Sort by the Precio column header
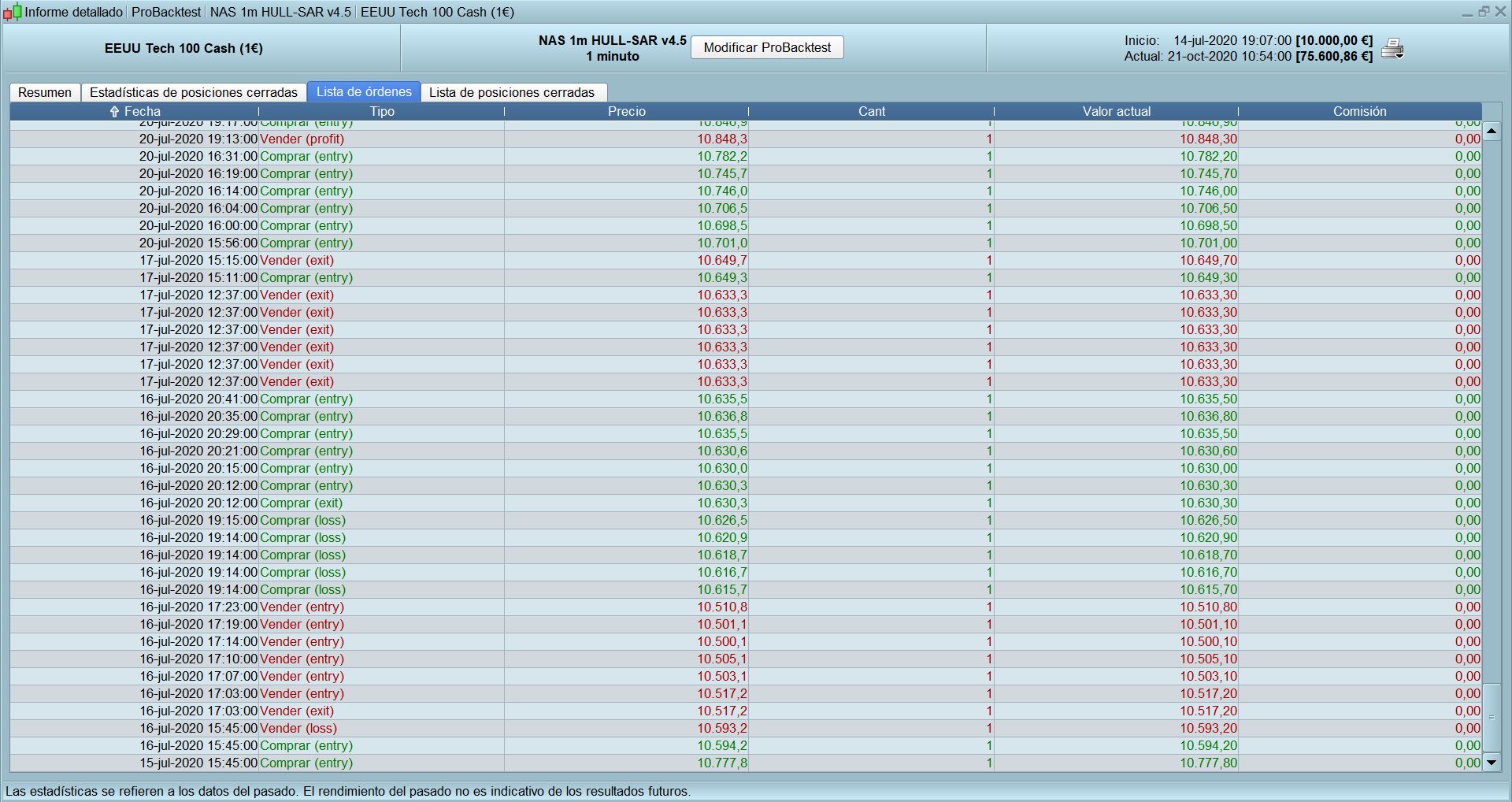Screen dimensions: 1512x802 (x=627, y=112)
